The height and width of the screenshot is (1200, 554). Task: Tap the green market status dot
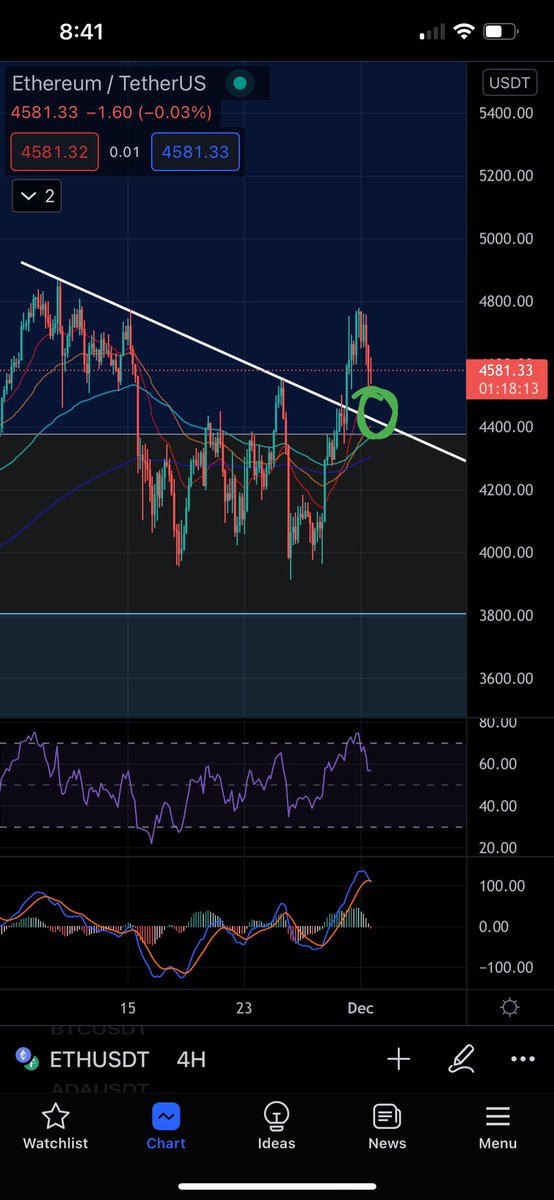[238, 84]
